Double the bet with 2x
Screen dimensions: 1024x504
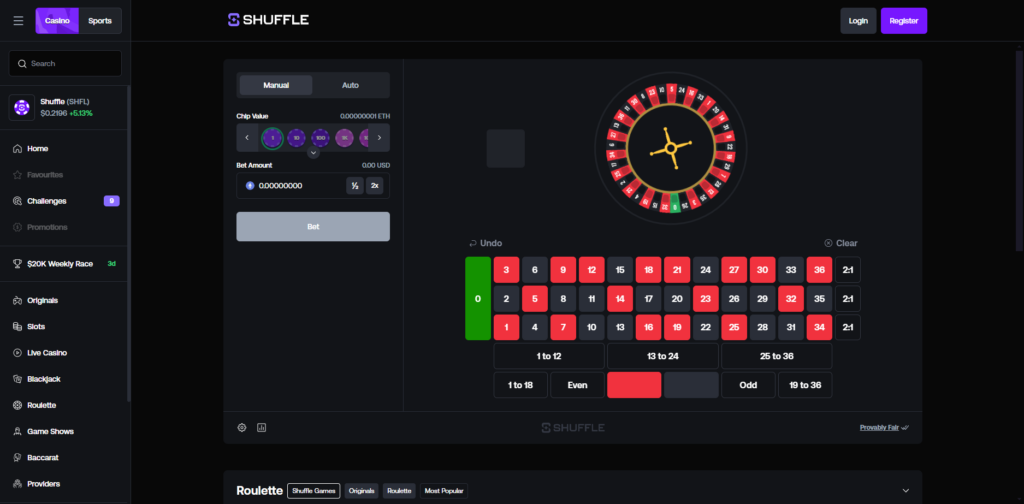[375, 186]
